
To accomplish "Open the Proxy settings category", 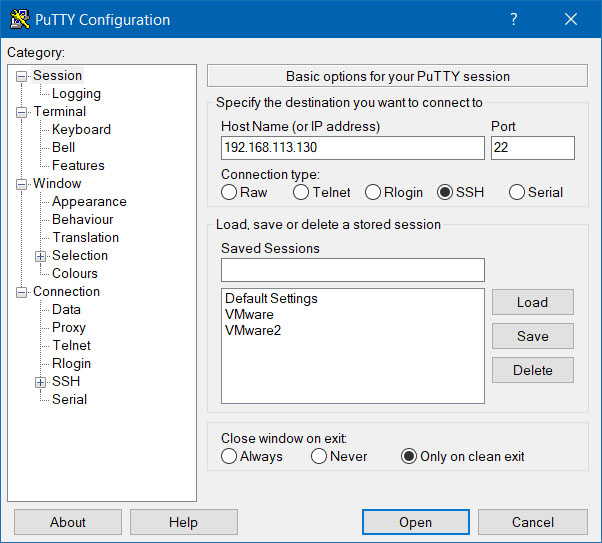I will [69, 327].
